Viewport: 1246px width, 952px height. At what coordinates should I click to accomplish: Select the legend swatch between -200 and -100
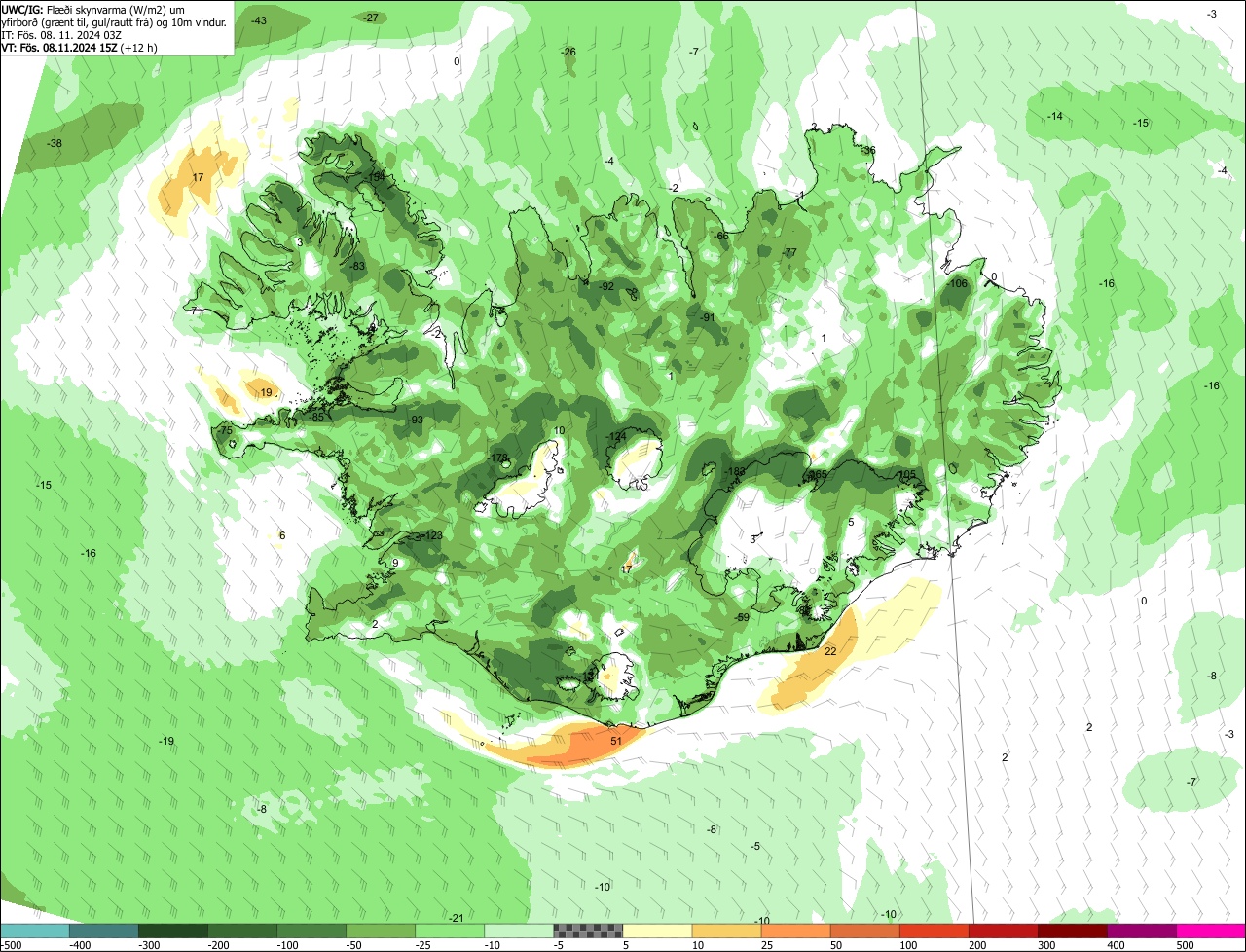coord(242,931)
